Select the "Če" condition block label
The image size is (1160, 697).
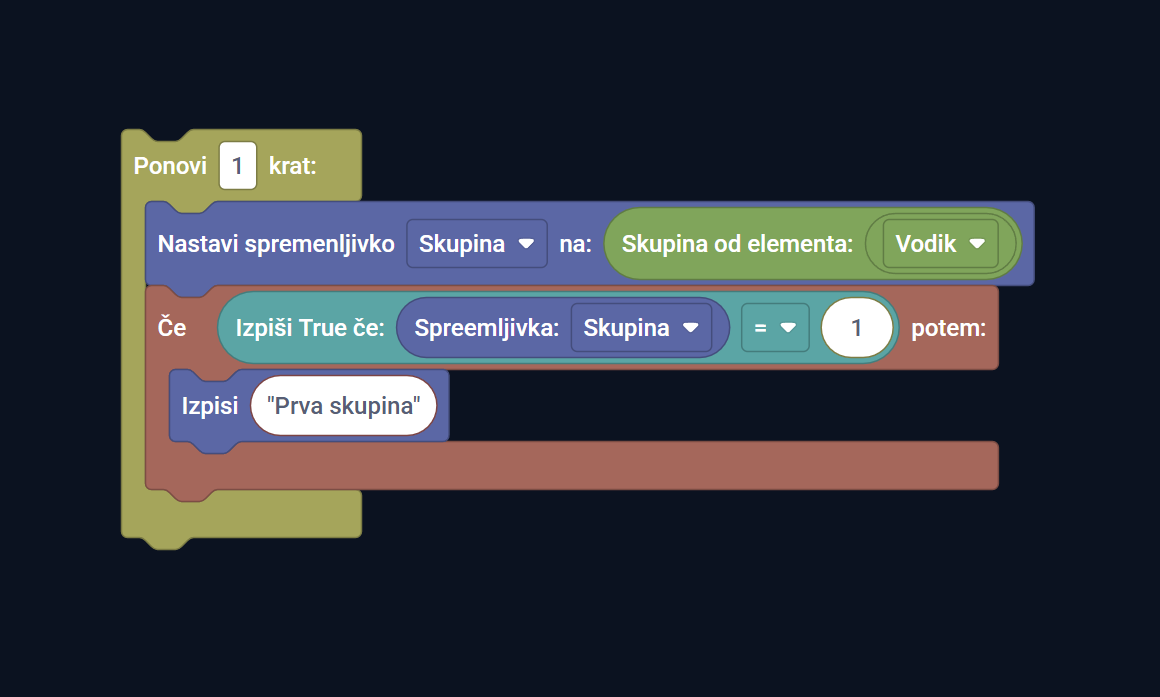pos(172,328)
